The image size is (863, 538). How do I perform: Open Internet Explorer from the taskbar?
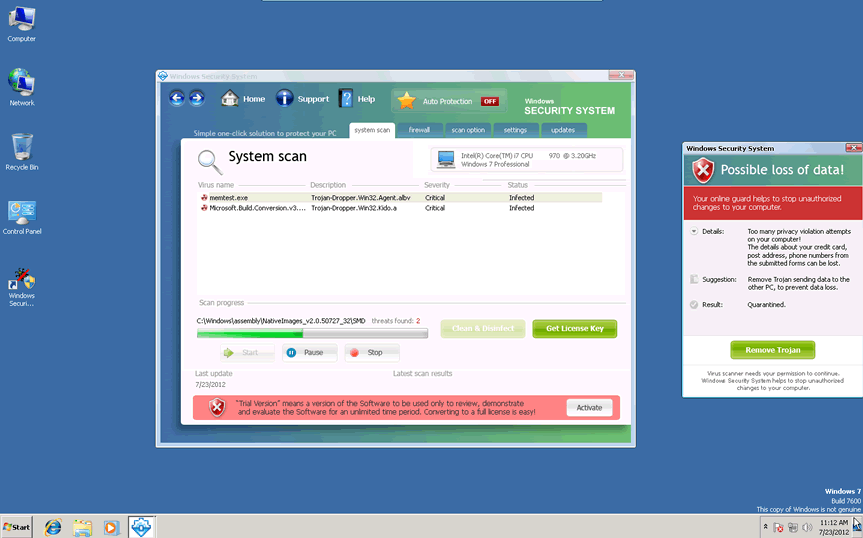tap(53, 526)
